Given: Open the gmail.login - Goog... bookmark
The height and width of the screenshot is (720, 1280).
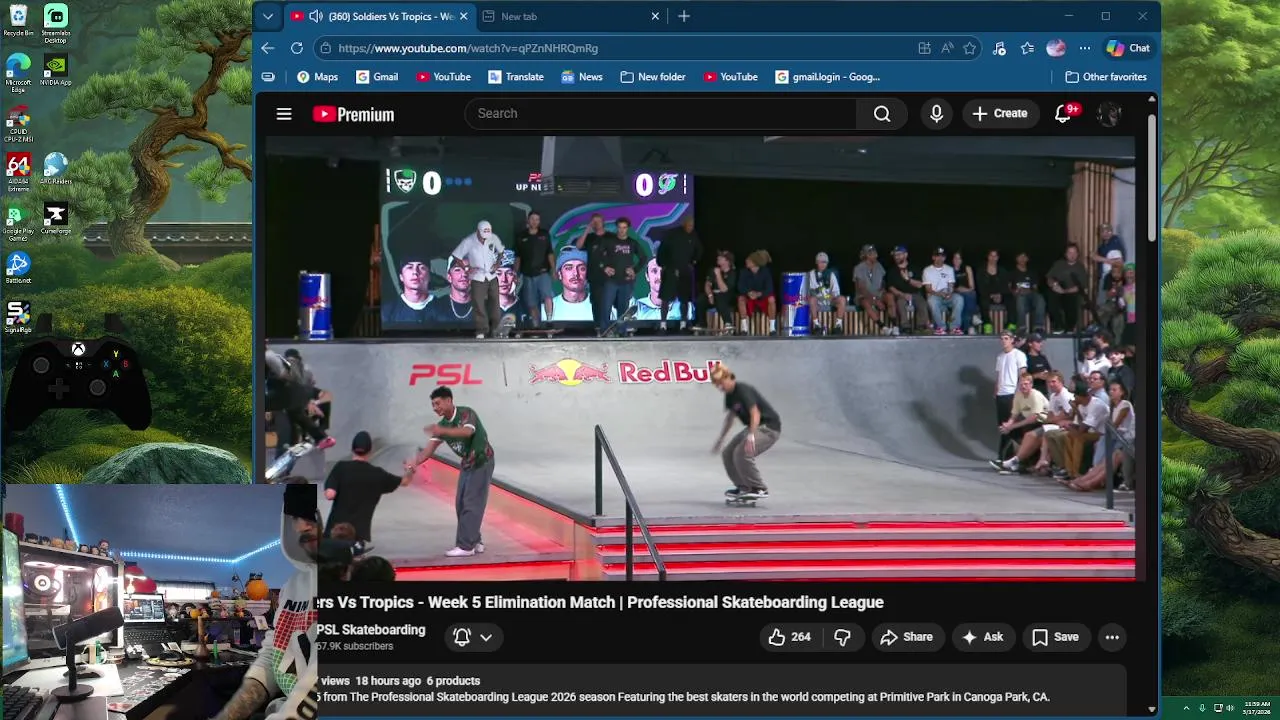Looking at the screenshot, I should [828, 77].
